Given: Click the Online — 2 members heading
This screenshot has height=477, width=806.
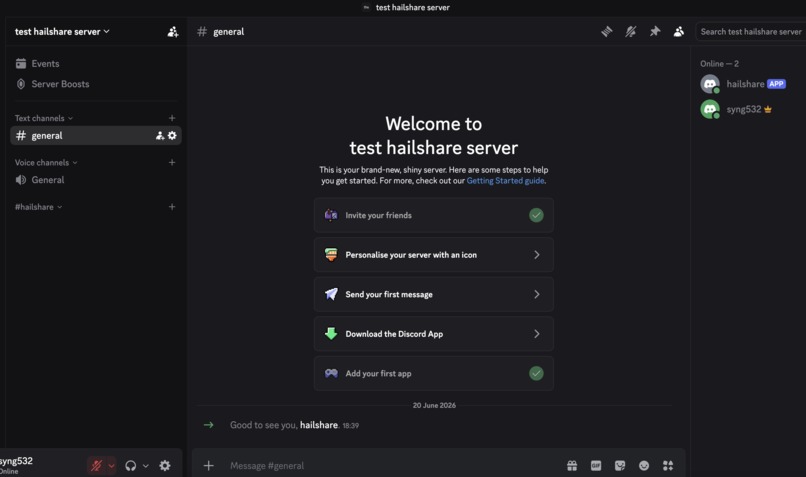Looking at the screenshot, I should pos(719,64).
